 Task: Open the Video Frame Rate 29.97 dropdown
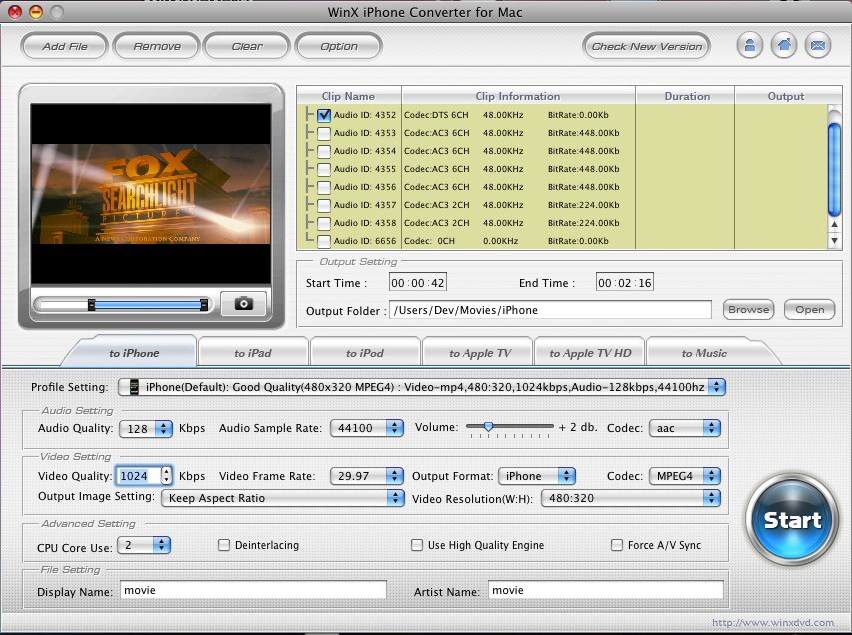tap(367, 476)
